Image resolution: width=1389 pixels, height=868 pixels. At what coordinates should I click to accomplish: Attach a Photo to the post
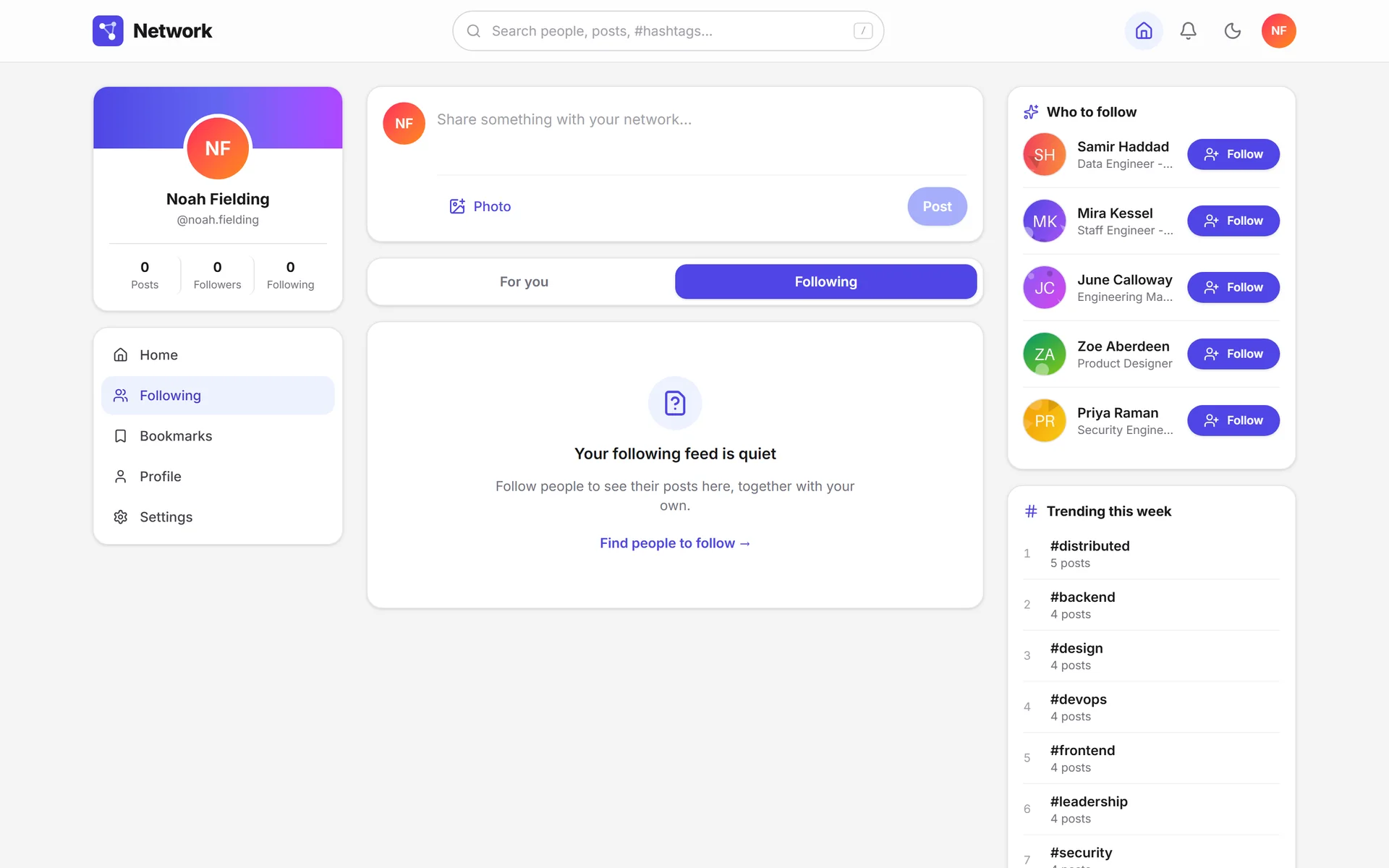(x=480, y=206)
